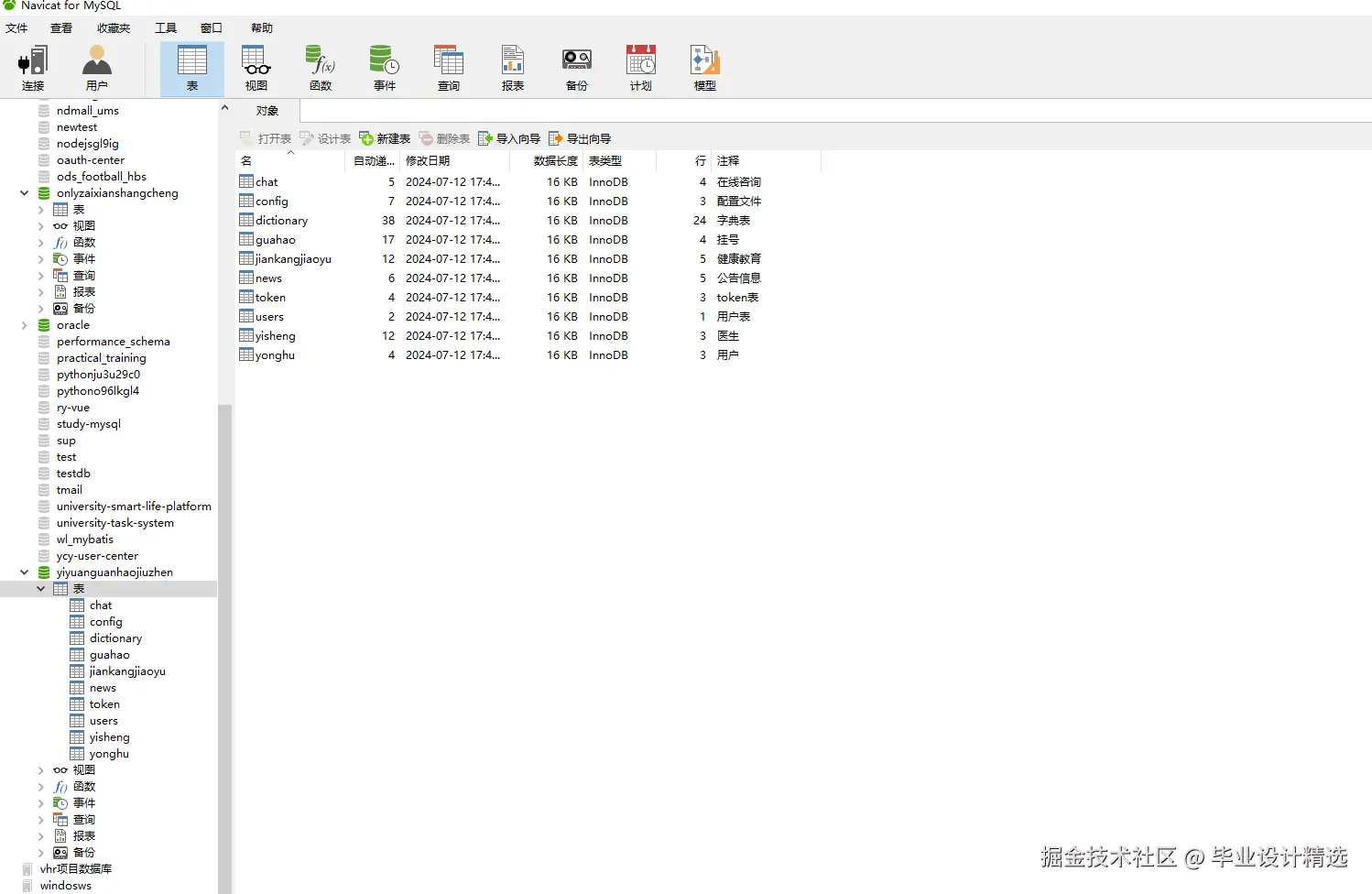
Task: Open the 报表 (Report) toolbar icon
Action: 513,69
